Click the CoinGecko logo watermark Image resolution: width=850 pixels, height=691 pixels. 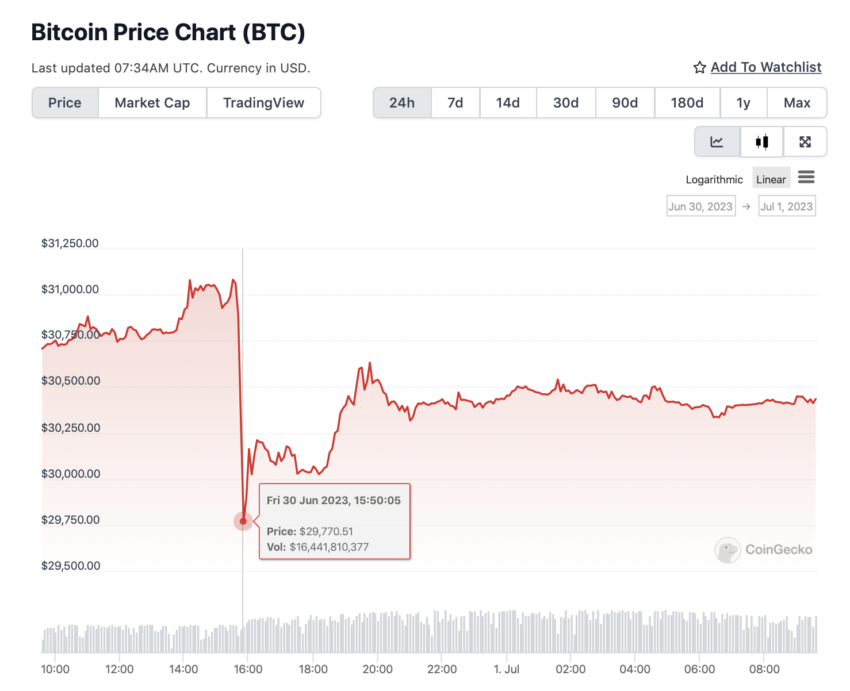(x=763, y=550)
